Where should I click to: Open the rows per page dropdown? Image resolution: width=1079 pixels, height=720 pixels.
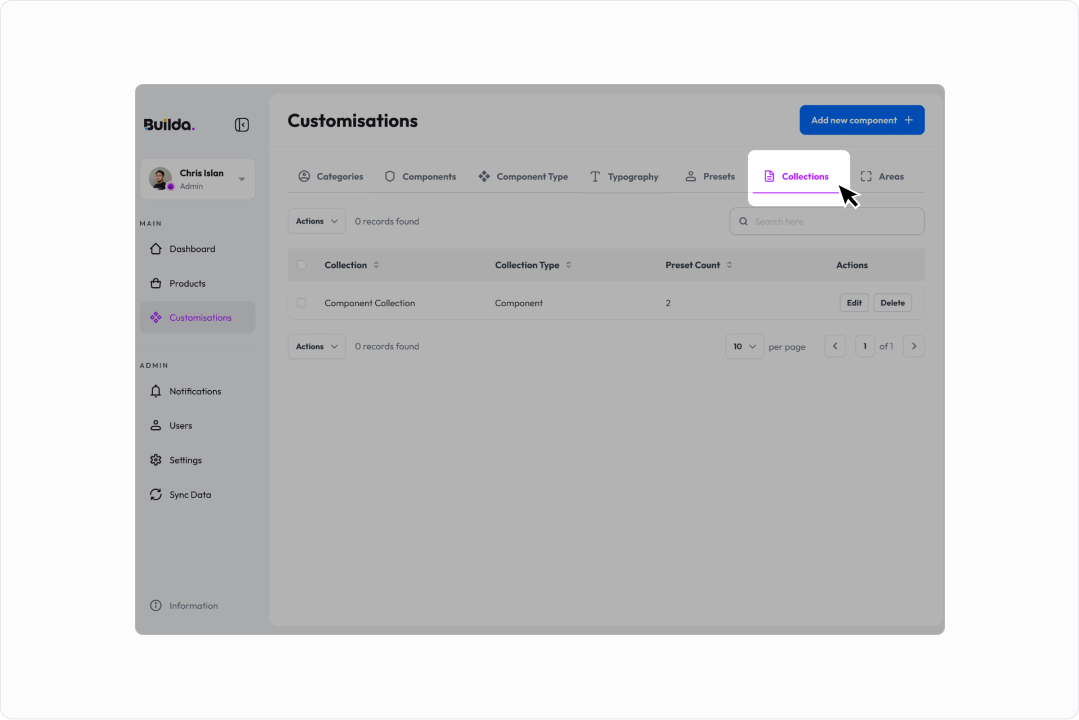tap(744, 346)
